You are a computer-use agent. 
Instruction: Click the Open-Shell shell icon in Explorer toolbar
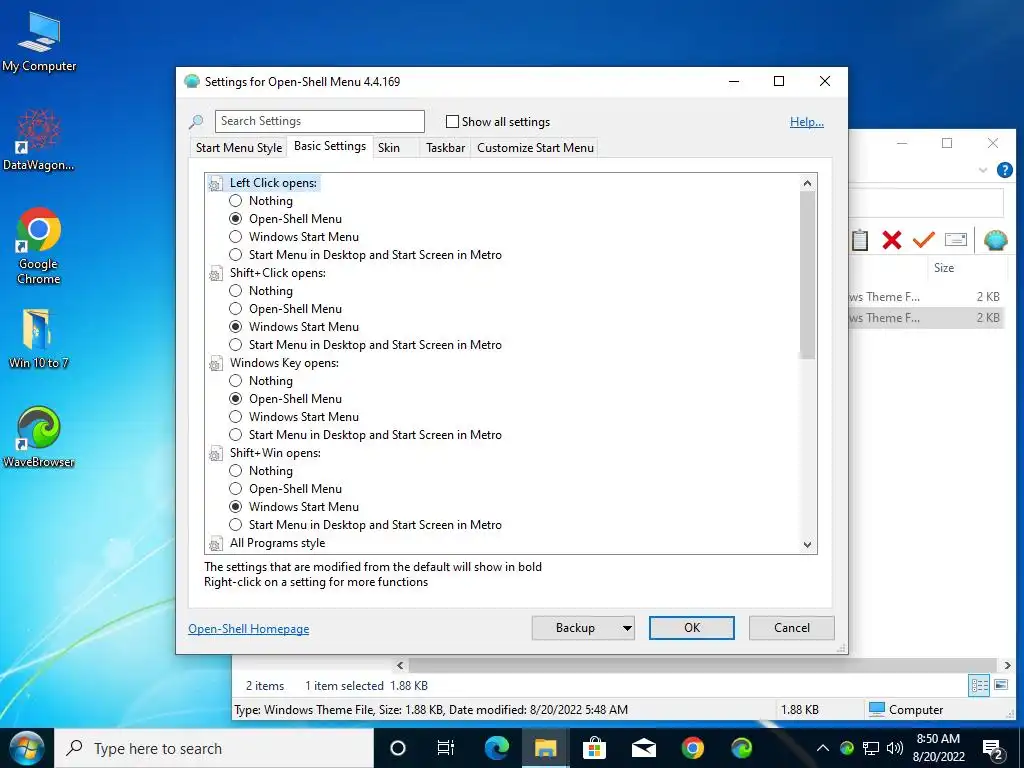(995, 240)
